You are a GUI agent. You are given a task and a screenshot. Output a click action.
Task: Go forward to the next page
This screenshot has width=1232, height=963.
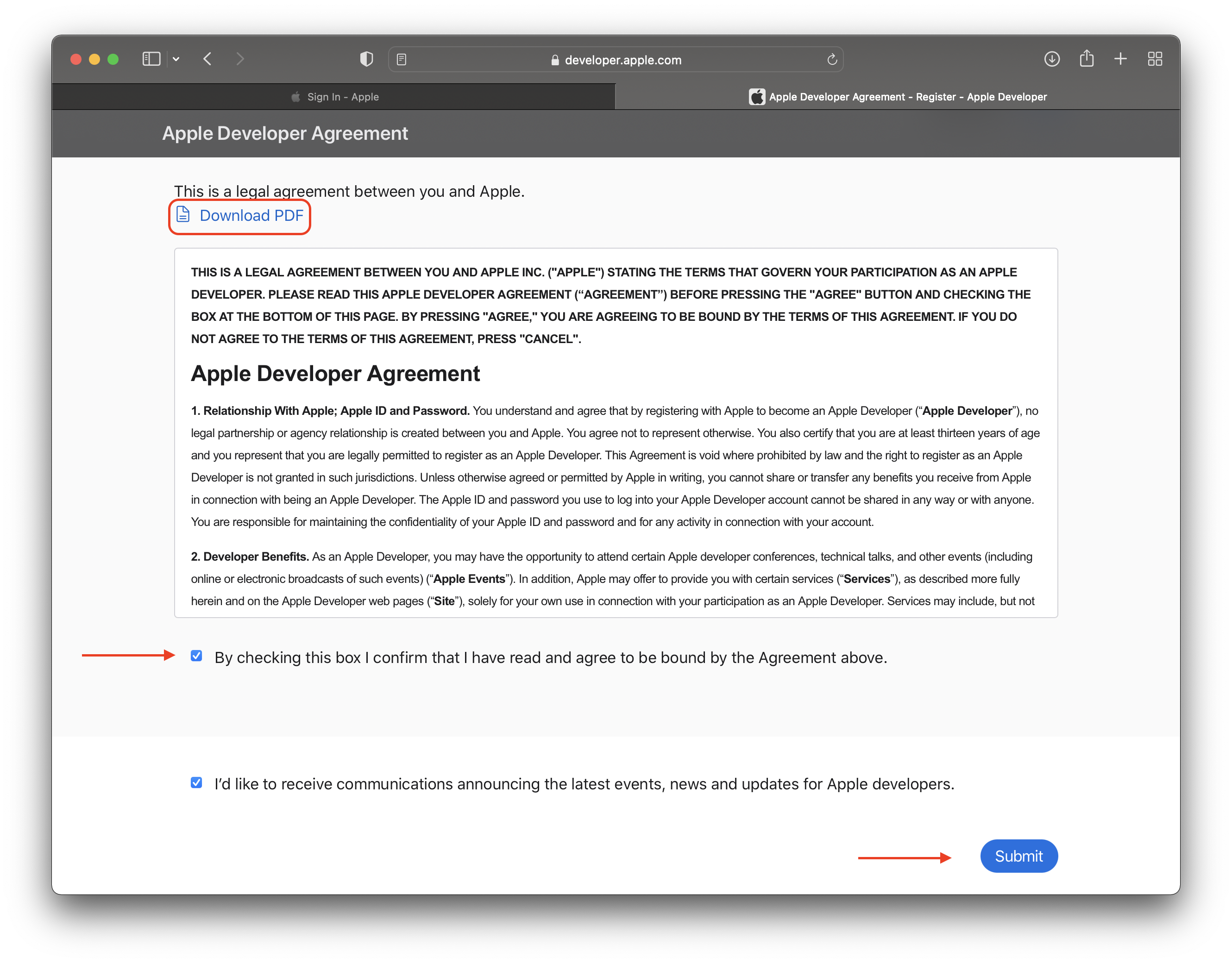[x=240, y=59]
